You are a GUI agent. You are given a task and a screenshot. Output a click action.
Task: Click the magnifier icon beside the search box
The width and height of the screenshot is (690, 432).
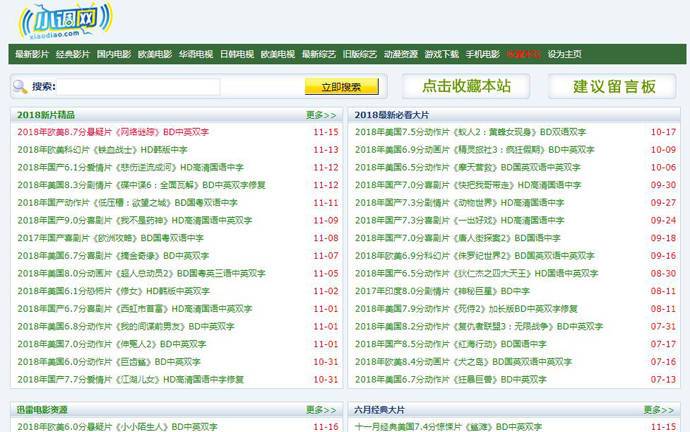pyautogui.click(x=20, y=87)
